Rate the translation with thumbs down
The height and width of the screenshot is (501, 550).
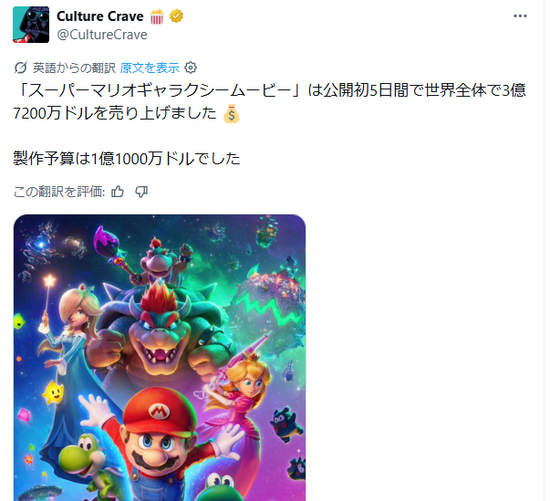pyautogui.click(x=141, y=192)
